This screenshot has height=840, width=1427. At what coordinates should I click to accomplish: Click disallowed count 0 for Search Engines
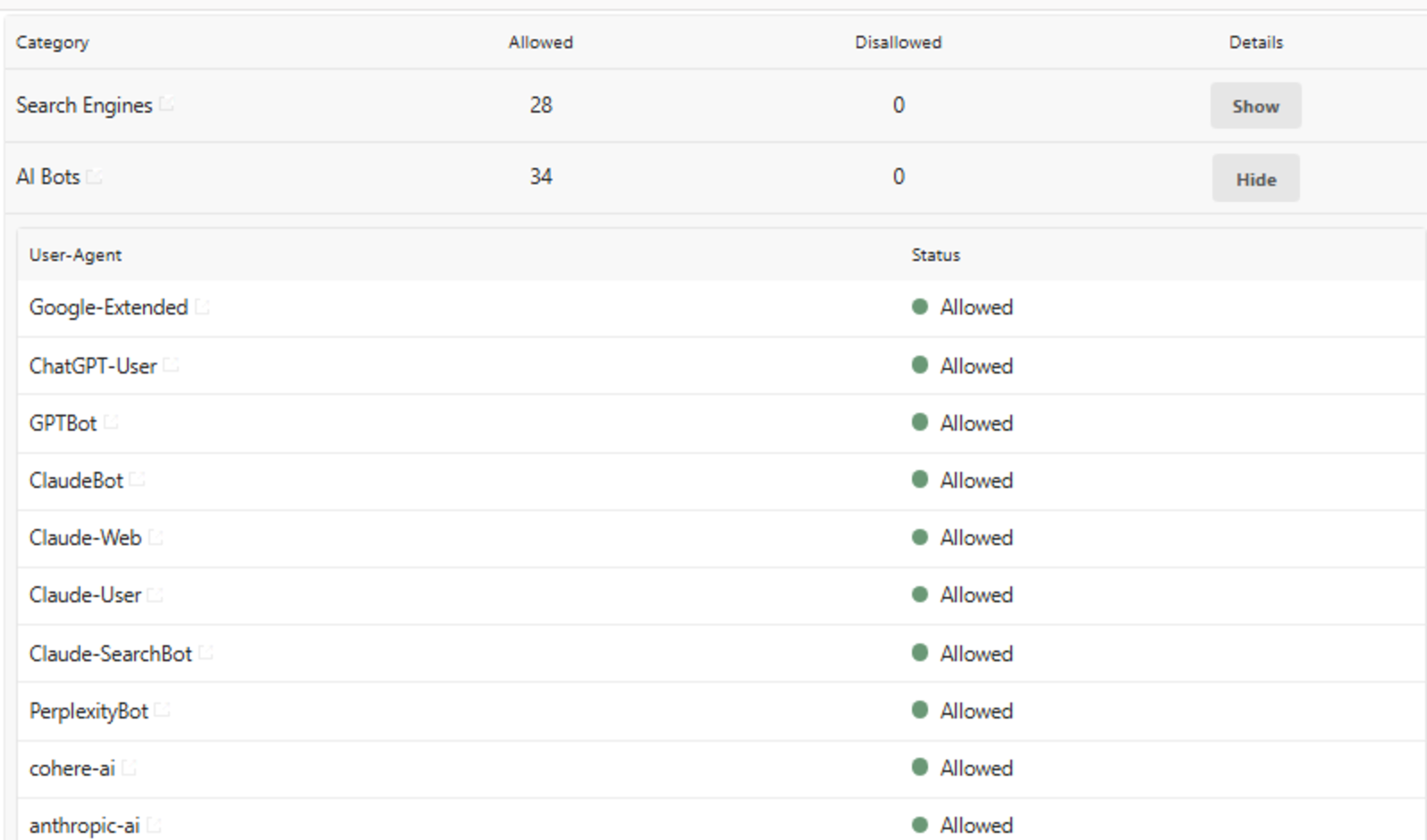pyautogui.click(x=899, y=105)
